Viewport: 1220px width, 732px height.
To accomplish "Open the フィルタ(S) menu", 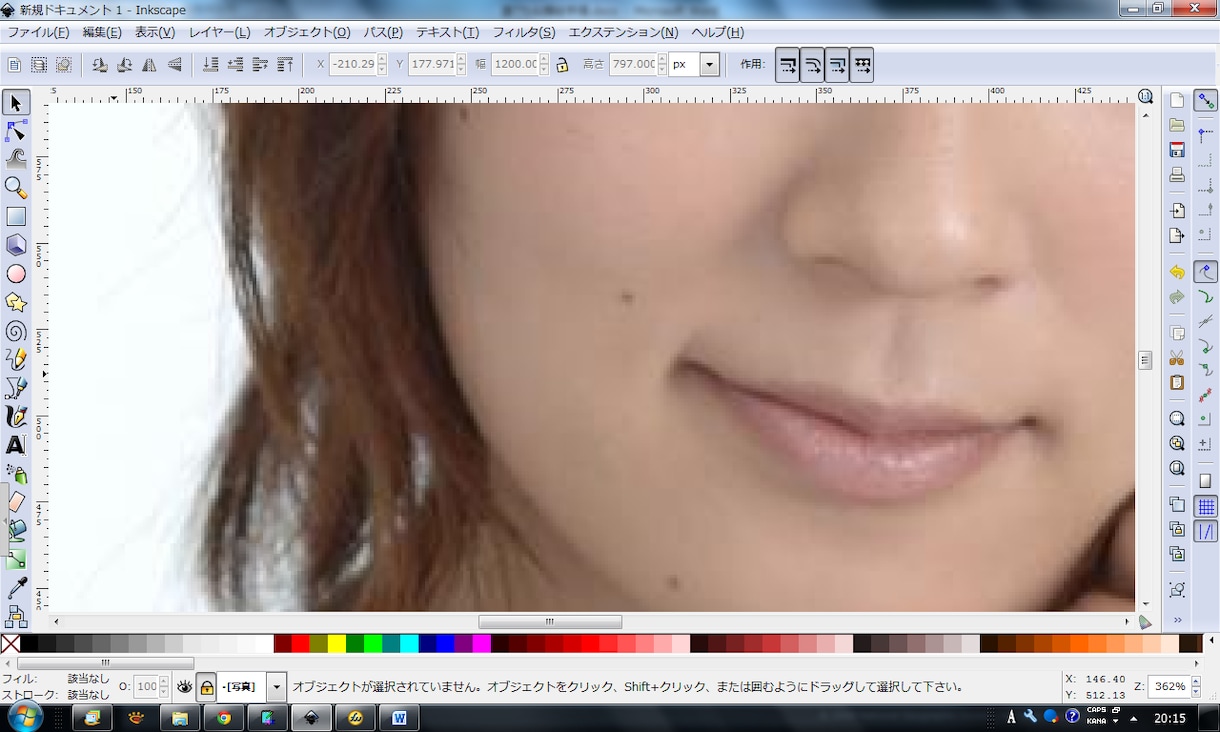I will [523, 32].
